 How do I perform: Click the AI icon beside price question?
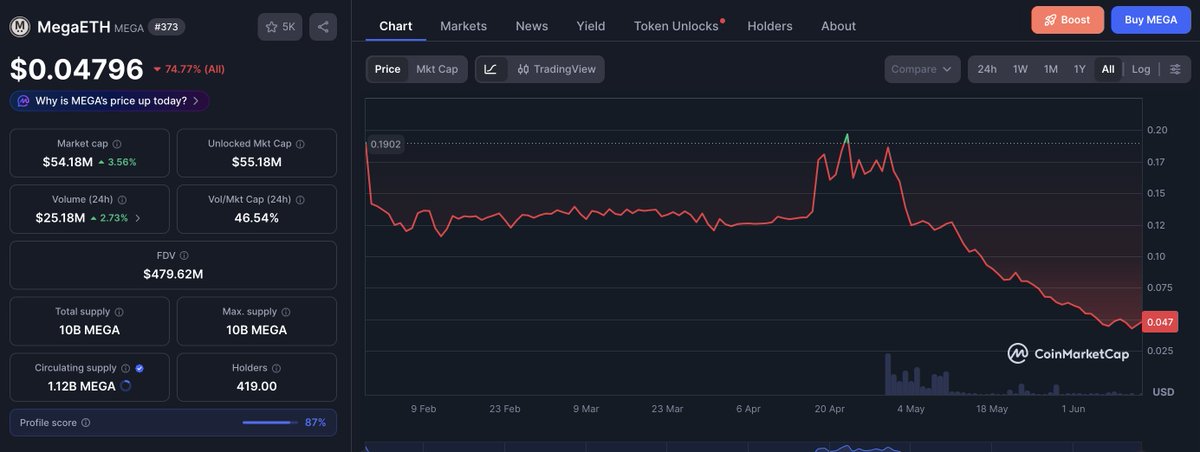[x=23, y=101]
